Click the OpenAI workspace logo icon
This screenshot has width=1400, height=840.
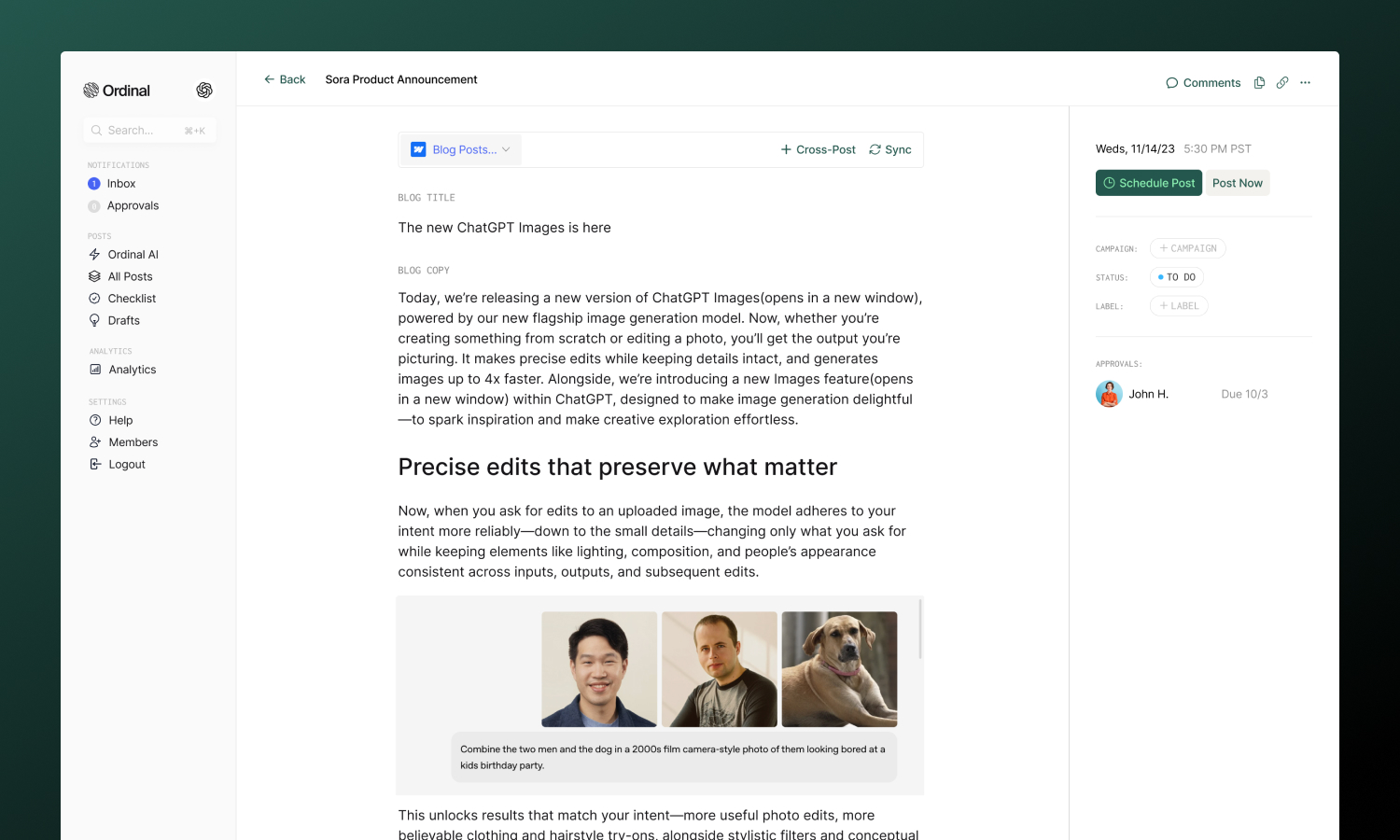pyautogui.click(x=204, y=91)
